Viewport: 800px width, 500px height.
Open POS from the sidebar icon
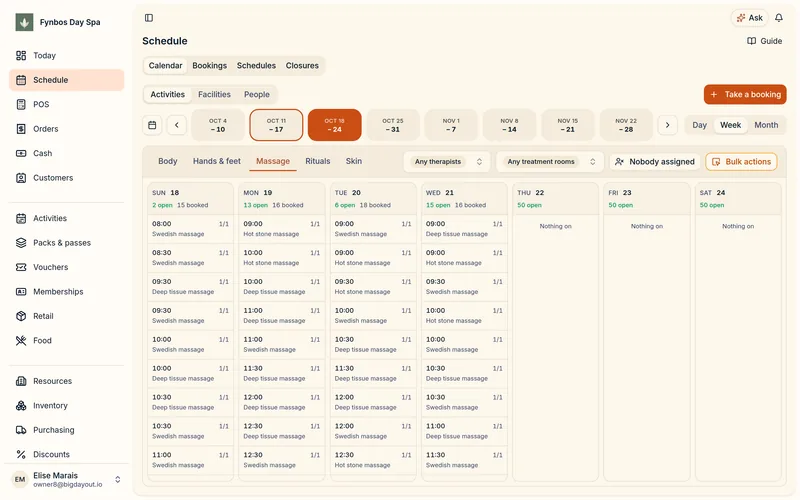pyautogui.click(x=21, y=104)
